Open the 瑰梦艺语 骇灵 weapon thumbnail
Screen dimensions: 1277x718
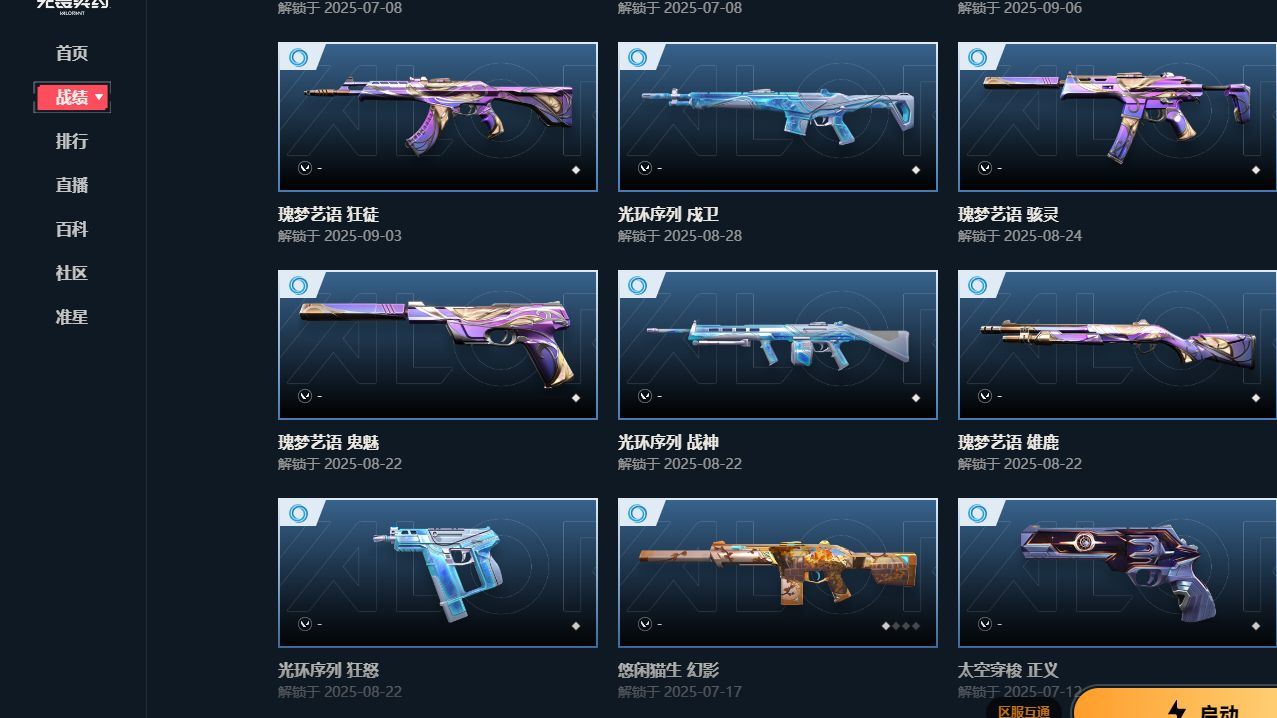[1117, 117]
